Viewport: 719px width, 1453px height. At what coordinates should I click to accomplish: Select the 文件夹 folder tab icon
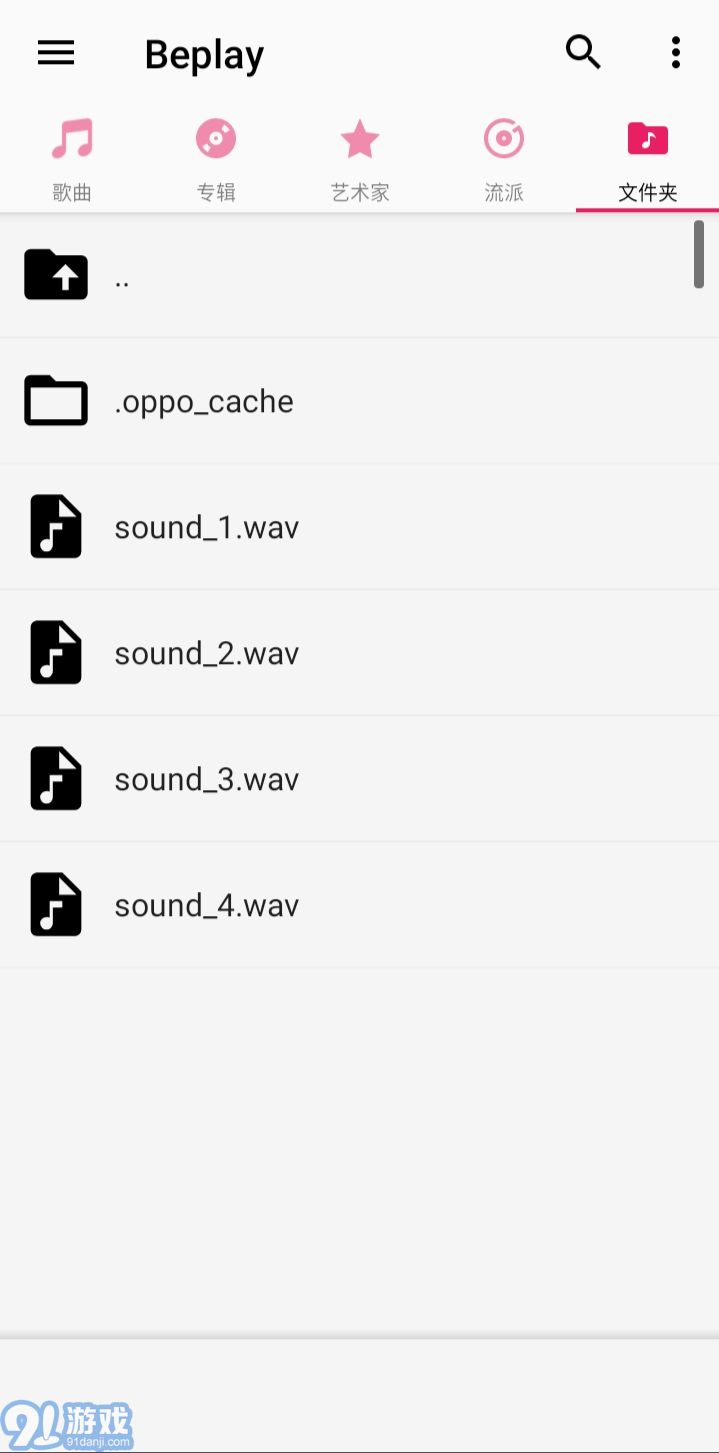pyautogui.click(x=647, y=139)
